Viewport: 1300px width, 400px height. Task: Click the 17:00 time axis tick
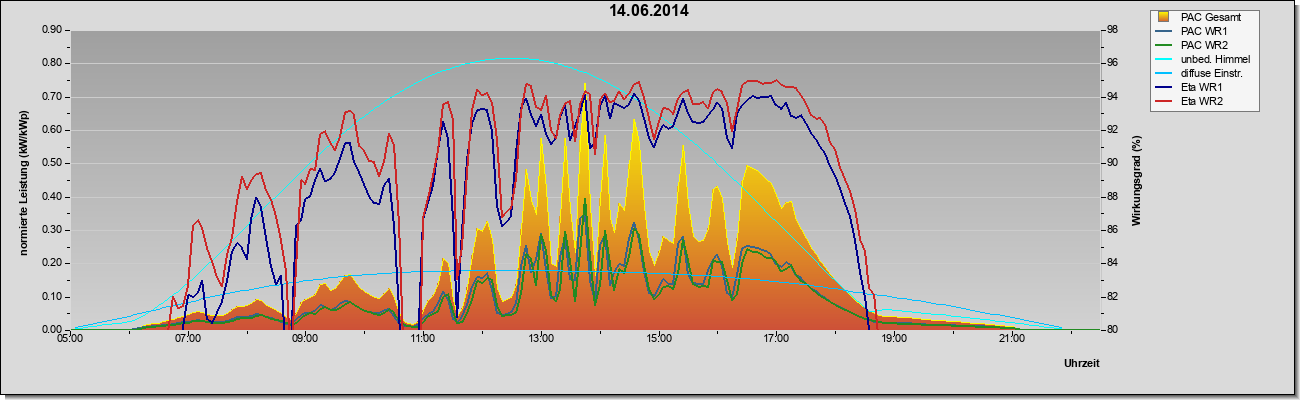[775, 340]
